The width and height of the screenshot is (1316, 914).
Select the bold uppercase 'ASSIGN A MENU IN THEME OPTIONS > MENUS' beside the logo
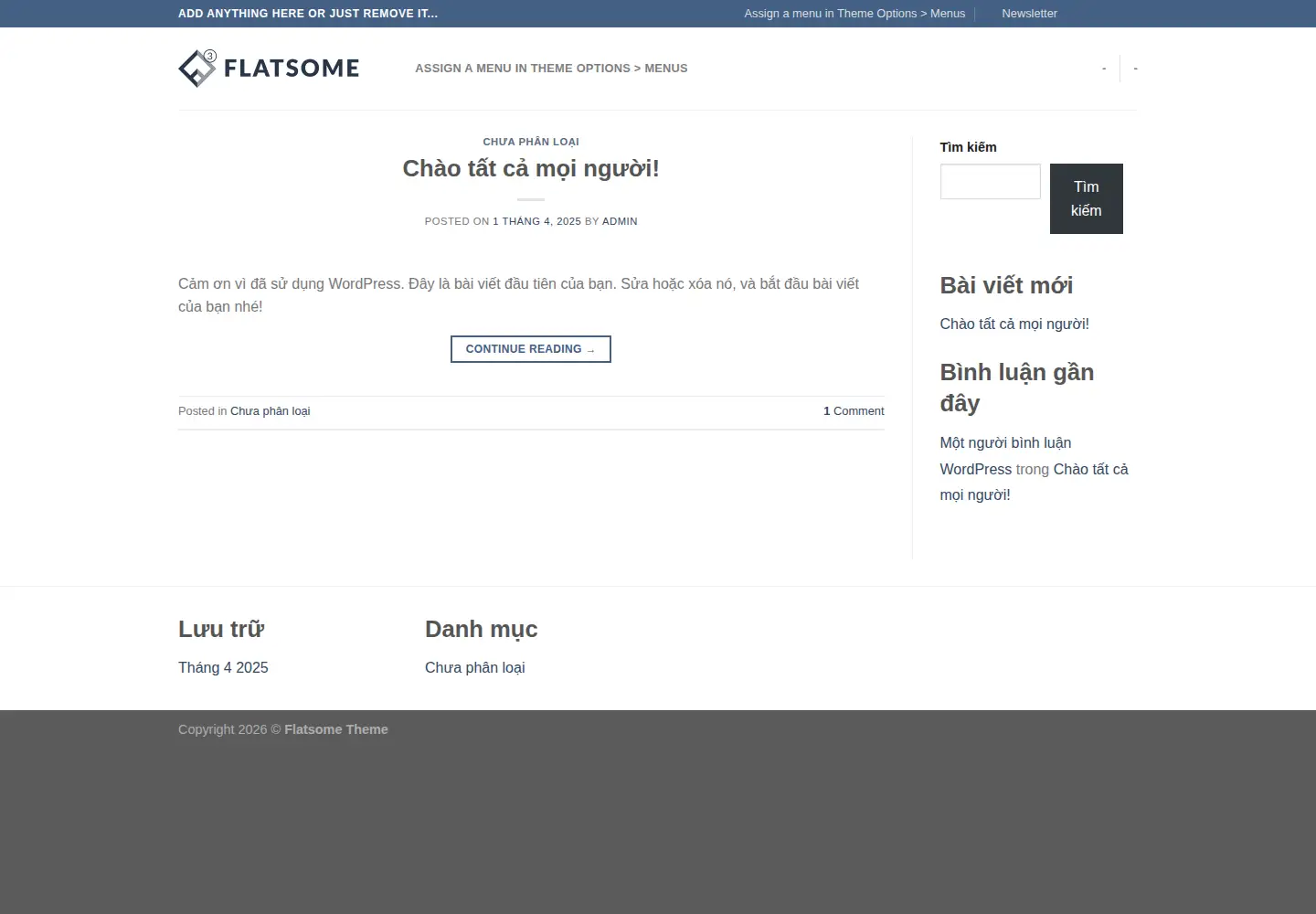(x=551, y=69)
